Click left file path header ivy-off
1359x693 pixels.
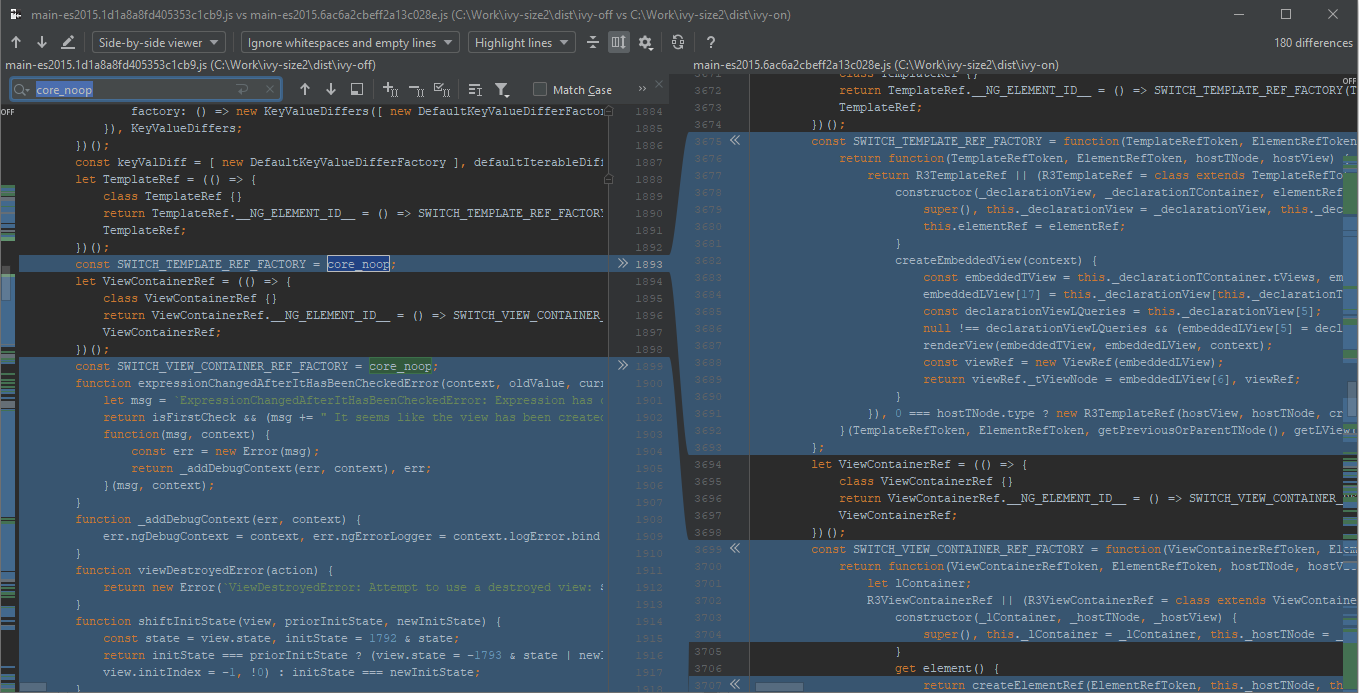click(190, 65)
